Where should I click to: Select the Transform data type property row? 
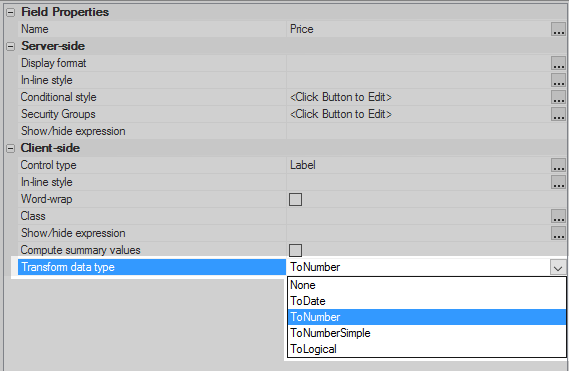[x=152, y=267]
